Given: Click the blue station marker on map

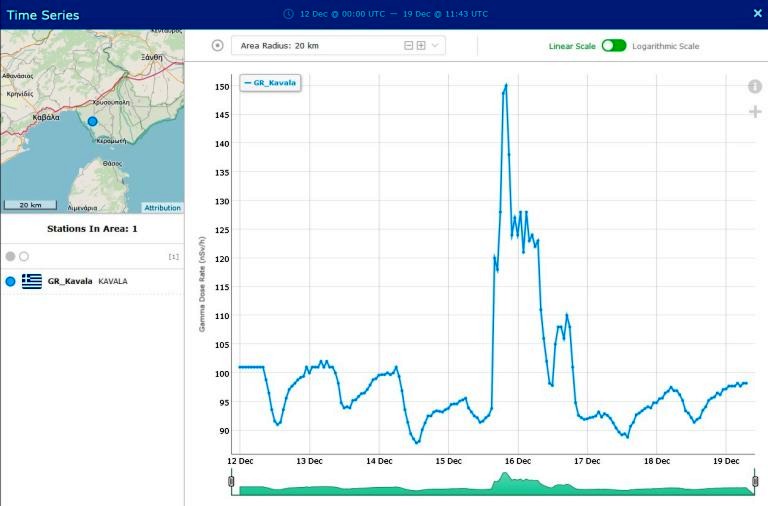Looking at the screenshot, I should (92, 121).
